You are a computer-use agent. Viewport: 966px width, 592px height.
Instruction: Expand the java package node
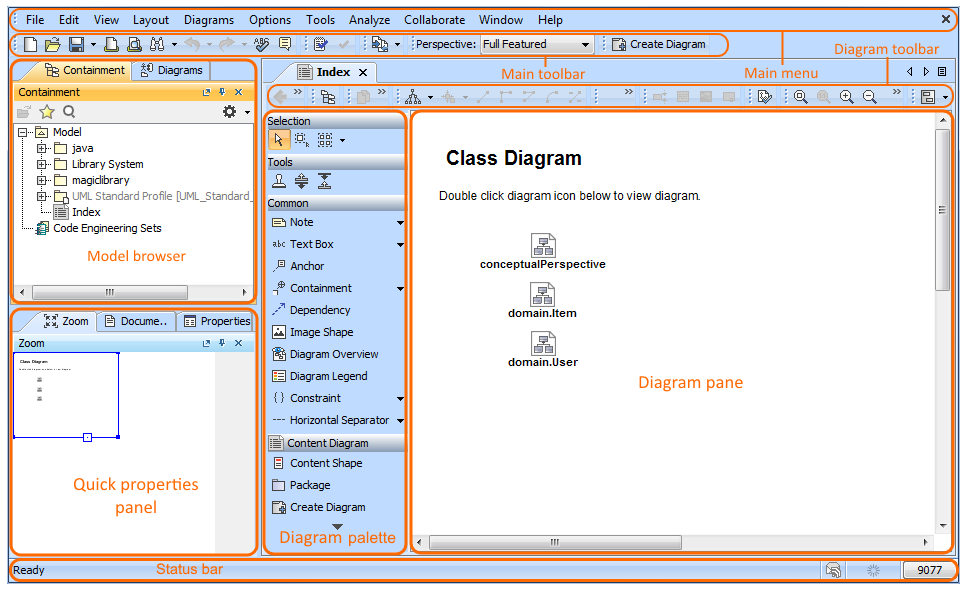pyautogui.click(x=41, y=148)
